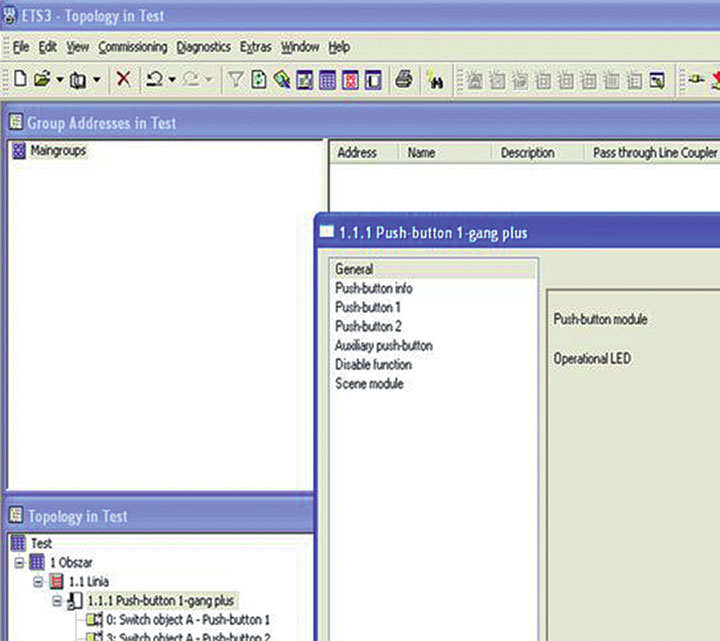Select 1.1 Linia in topology tree
The width and height of the screenshot is (720, 641).
89,582
